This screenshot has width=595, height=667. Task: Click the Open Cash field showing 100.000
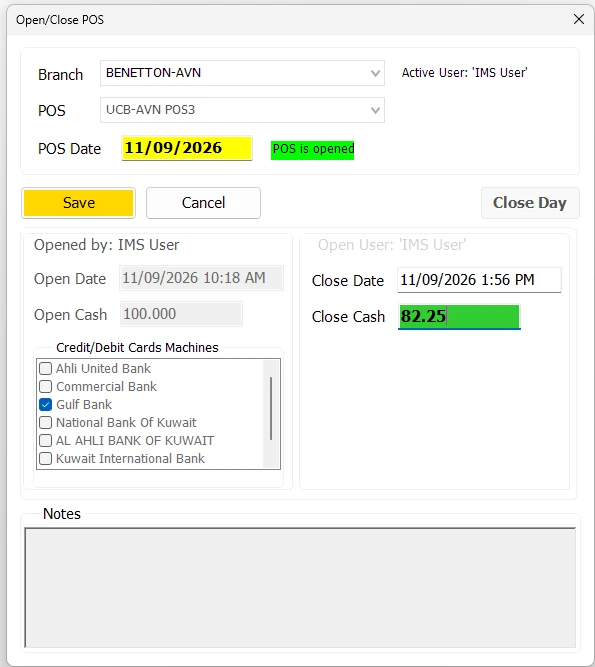point(181,314)
